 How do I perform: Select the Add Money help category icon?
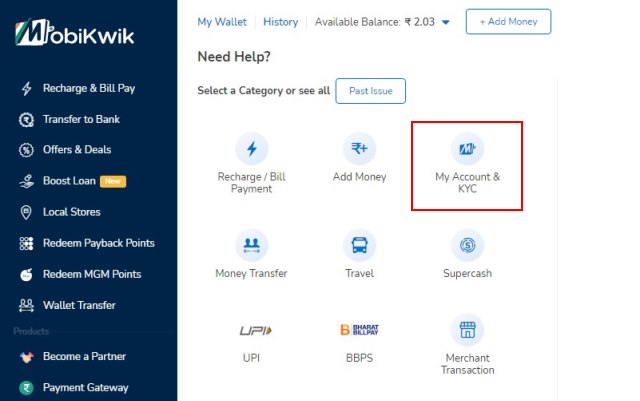click(359, 149)
